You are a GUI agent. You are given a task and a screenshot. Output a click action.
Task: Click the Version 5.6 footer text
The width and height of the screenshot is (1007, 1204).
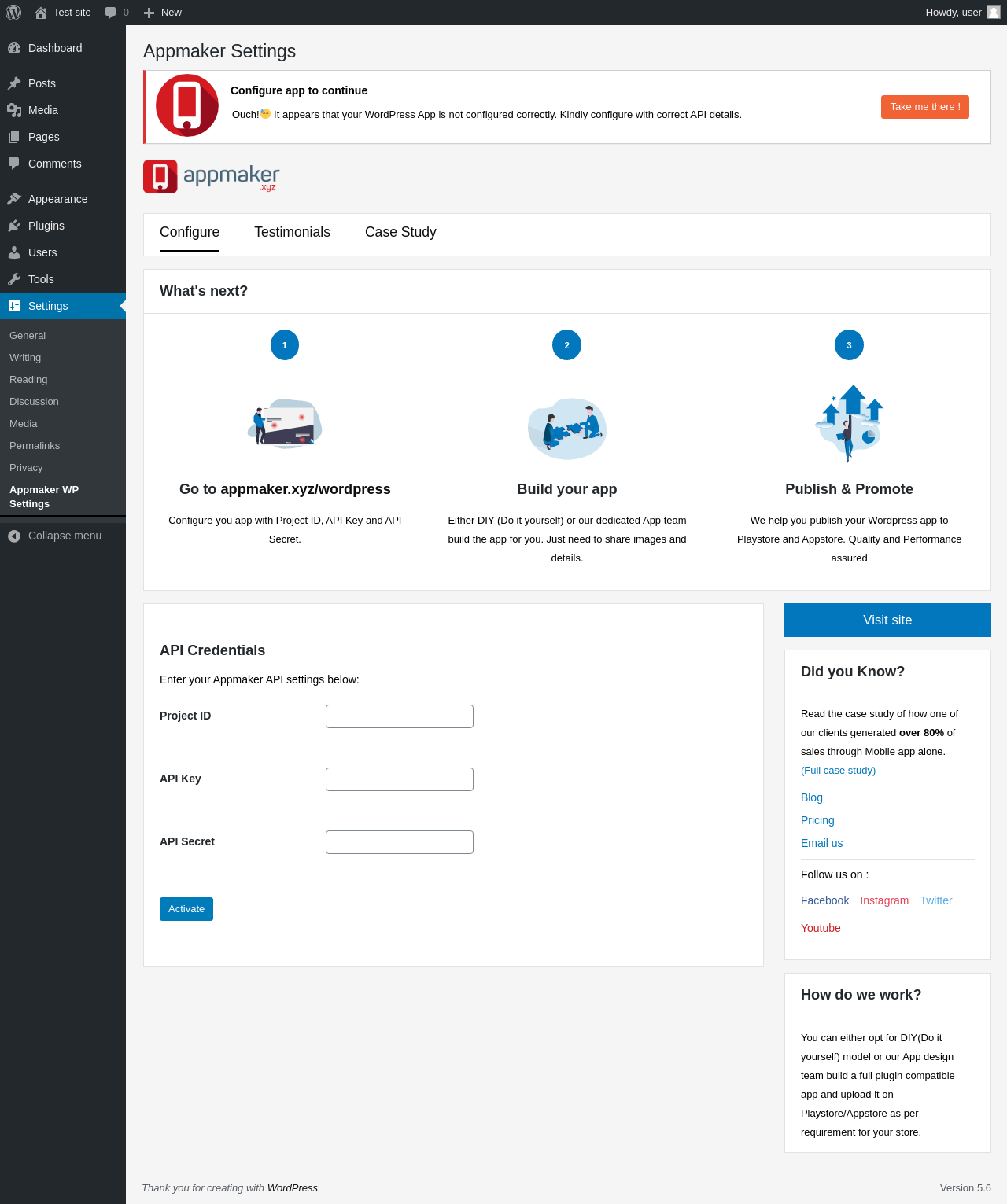point(965,1187)
